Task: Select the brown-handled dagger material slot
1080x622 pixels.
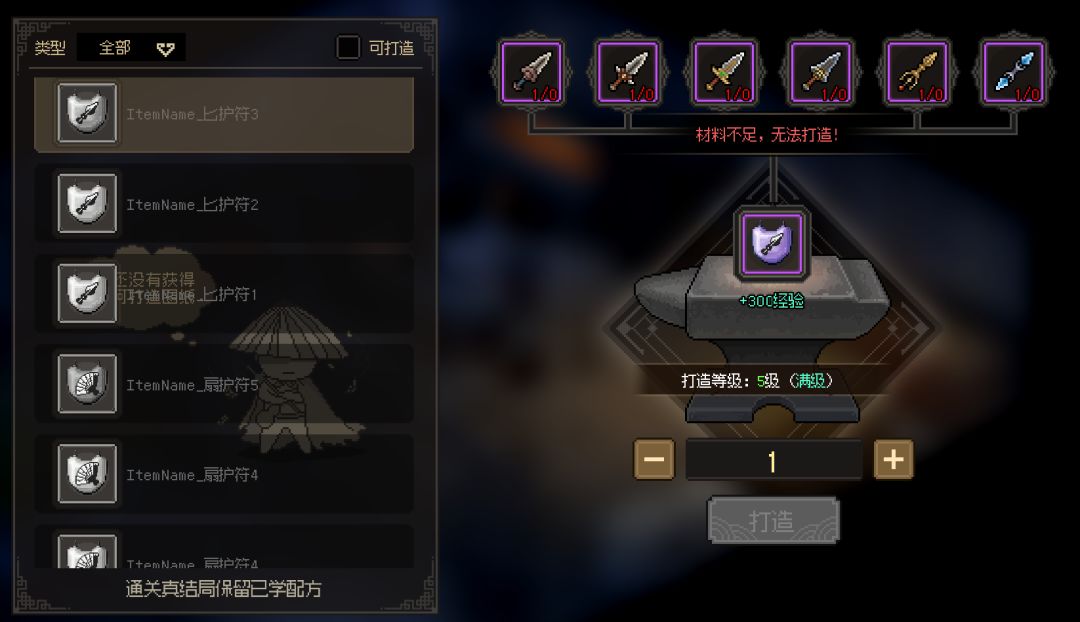Action: click(532, 72)
